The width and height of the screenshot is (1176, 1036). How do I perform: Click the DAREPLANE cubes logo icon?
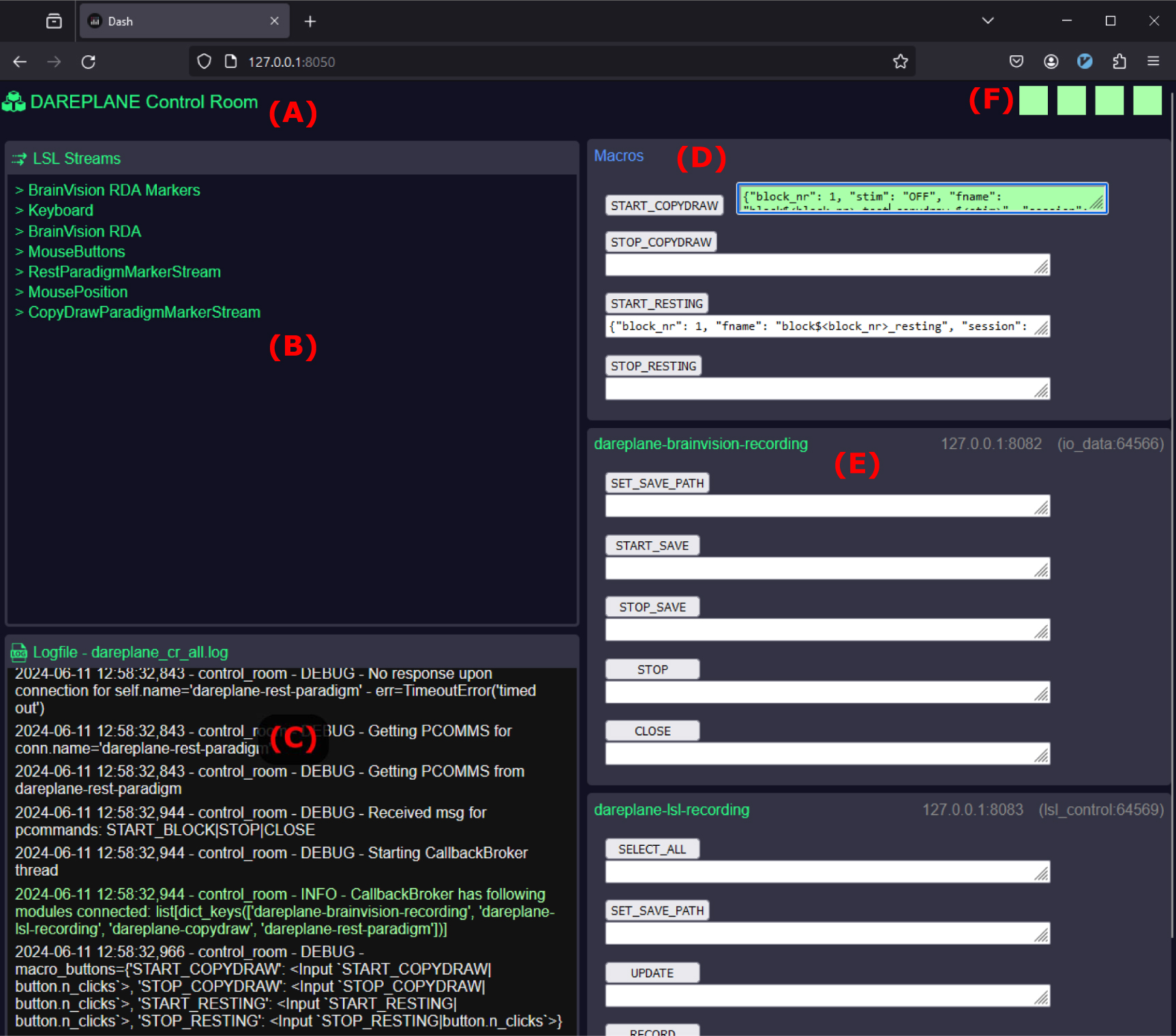(x=14, y=102)
